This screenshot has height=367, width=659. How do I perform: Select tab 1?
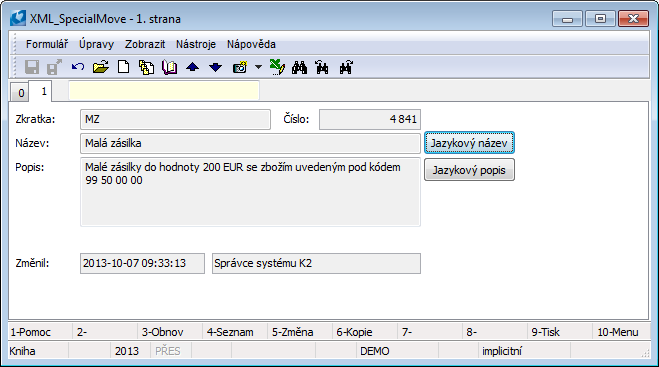[x=42, y=91]
